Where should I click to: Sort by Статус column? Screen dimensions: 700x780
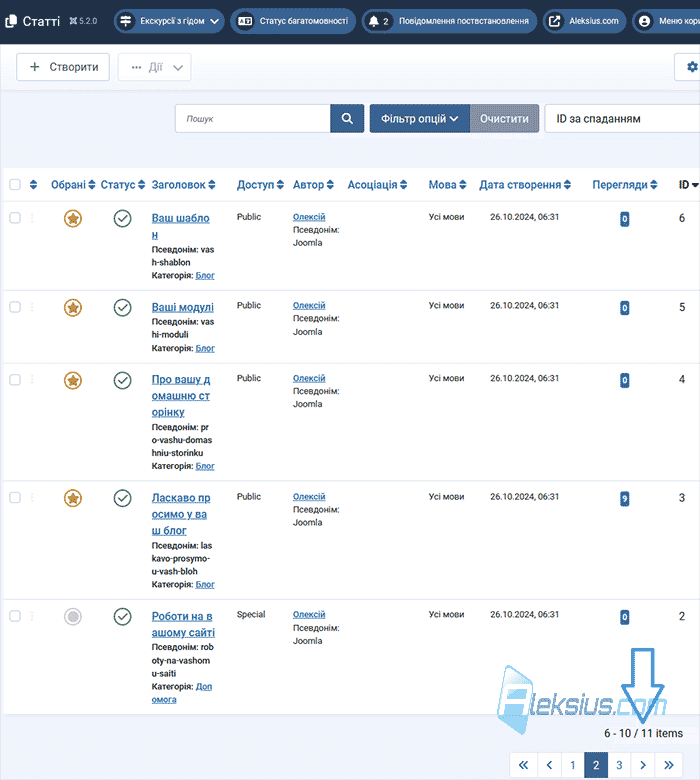click(x=122, y=185)
